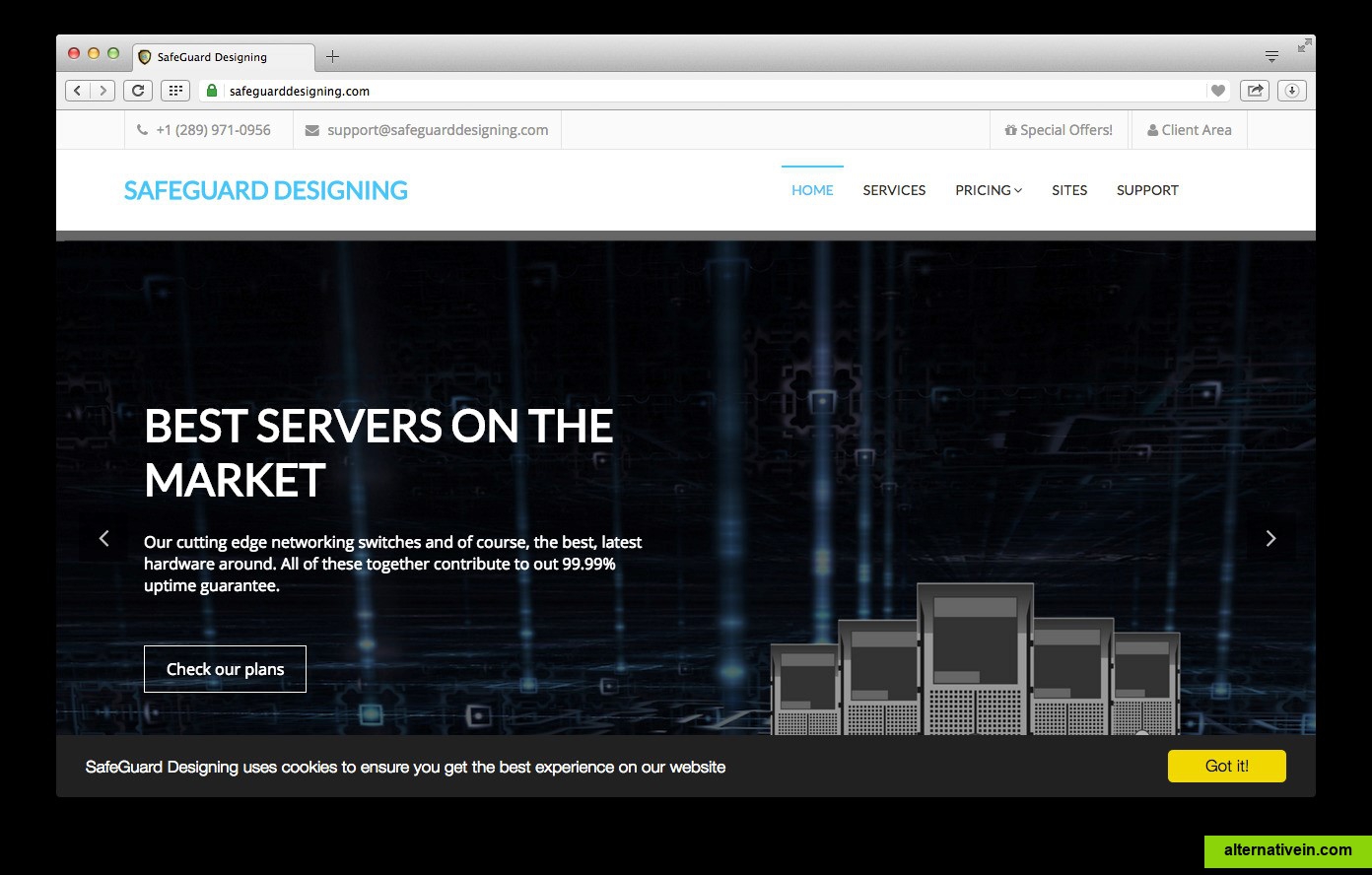Switch to the SafeGuard Designing tab
The image size is (1372, 875).
[x=224, y=57]
